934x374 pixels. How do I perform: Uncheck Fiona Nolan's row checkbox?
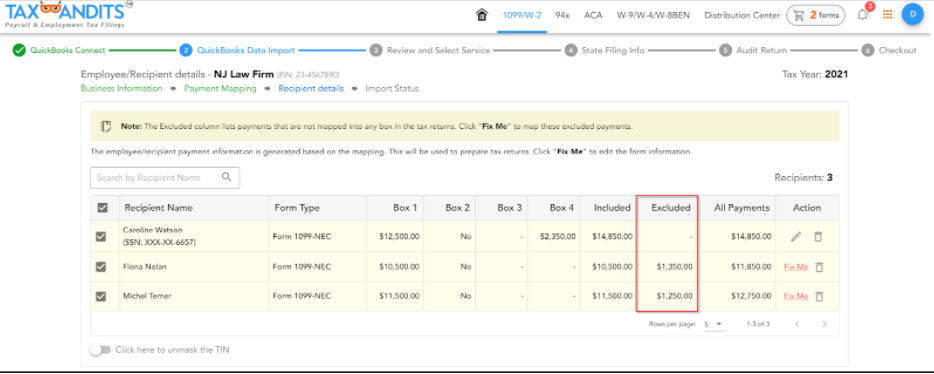(x=101, y=267)
